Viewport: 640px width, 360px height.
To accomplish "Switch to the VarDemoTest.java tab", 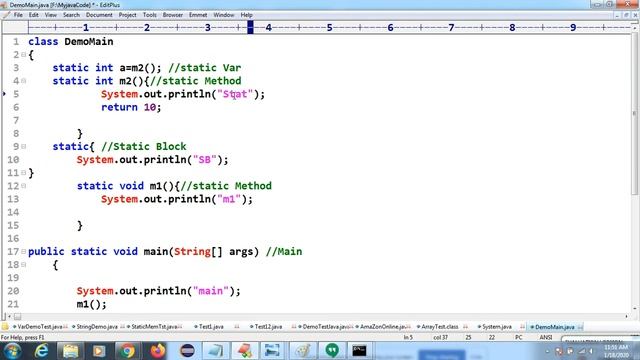I will pyautogui.click(x=40, y=327).
